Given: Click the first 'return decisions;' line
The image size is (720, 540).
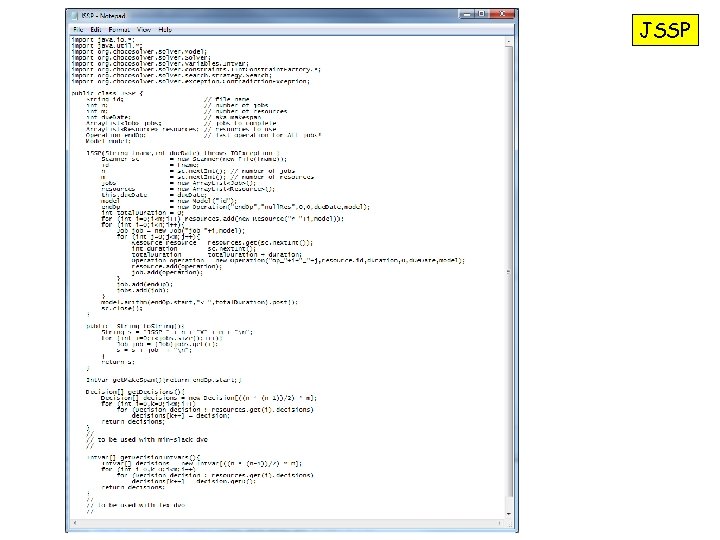Looking at the screenshot, I should click(x=133, y=422).
